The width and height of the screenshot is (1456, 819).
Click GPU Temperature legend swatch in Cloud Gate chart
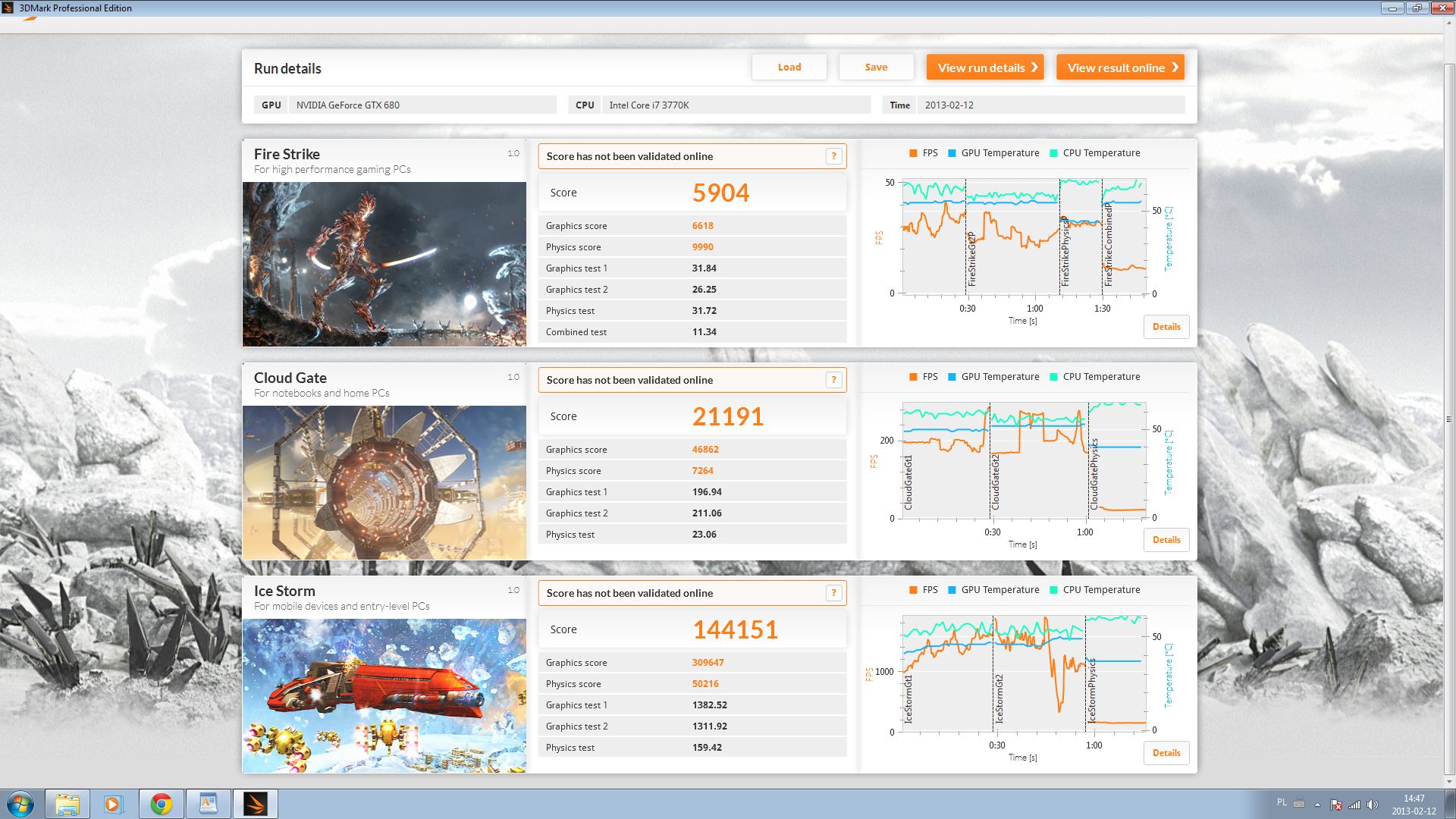click(952, 377)
